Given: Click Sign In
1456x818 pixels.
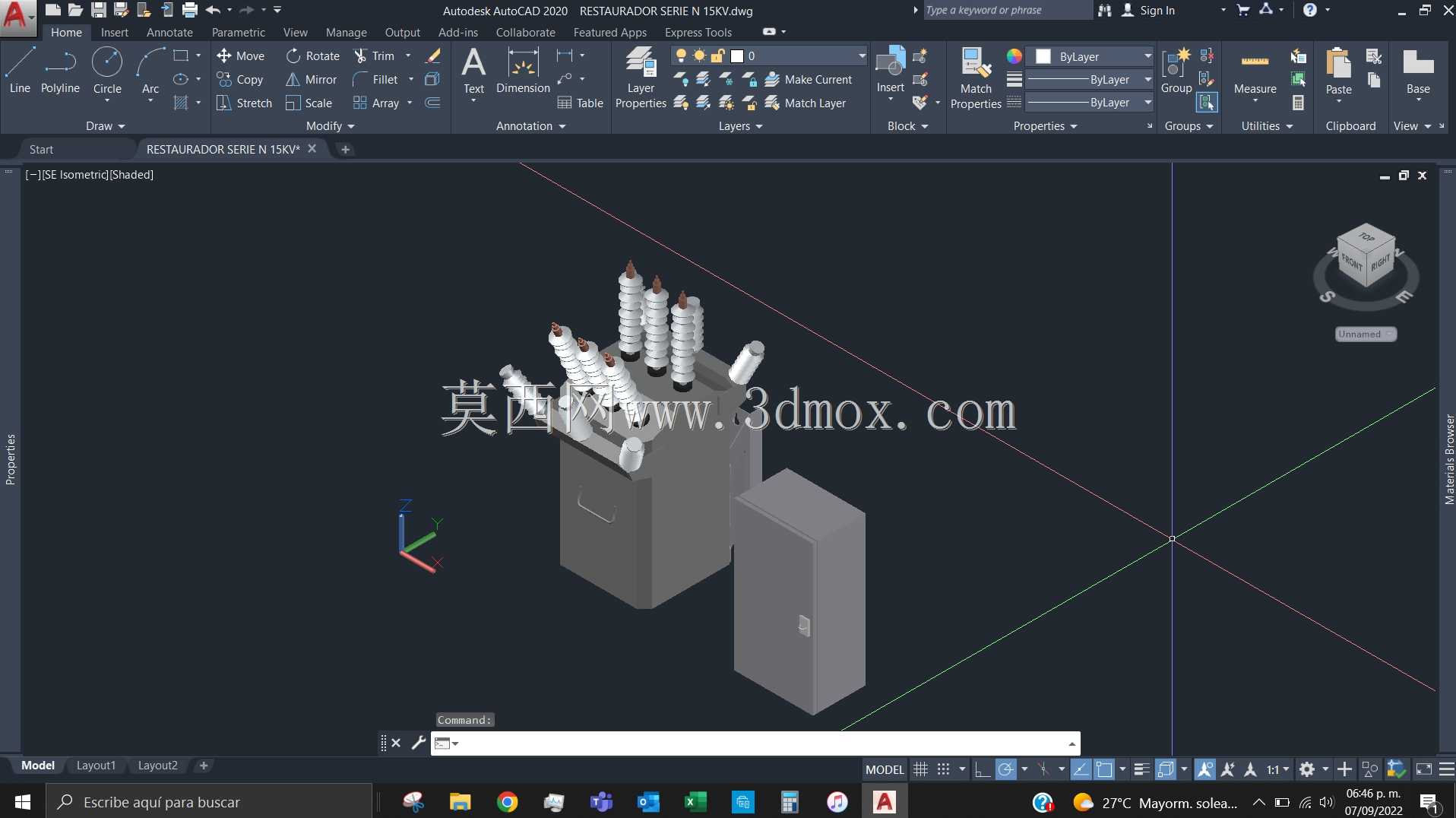Looking at the screenshot, I should pos(1148,10).
